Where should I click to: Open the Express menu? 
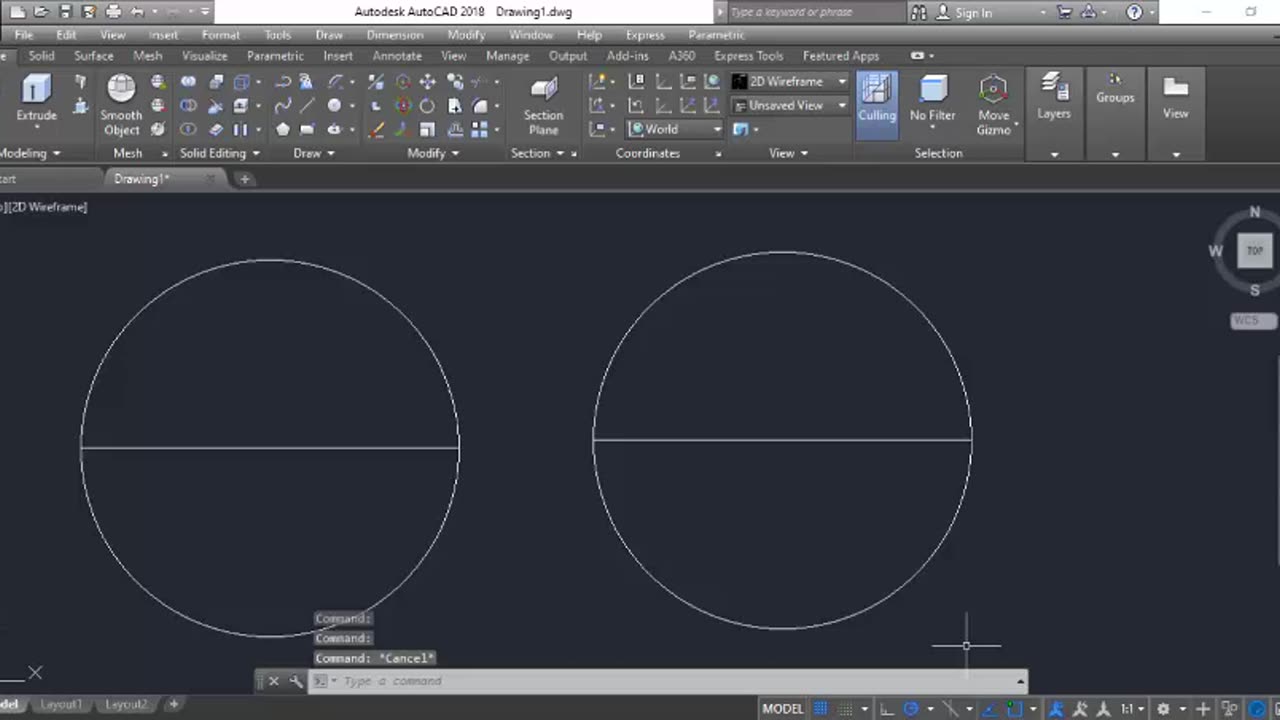point(645,35)
